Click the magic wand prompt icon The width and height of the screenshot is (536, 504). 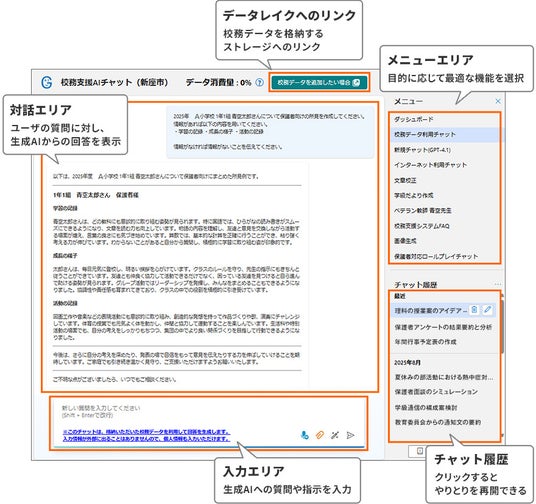tap(335, 435)
